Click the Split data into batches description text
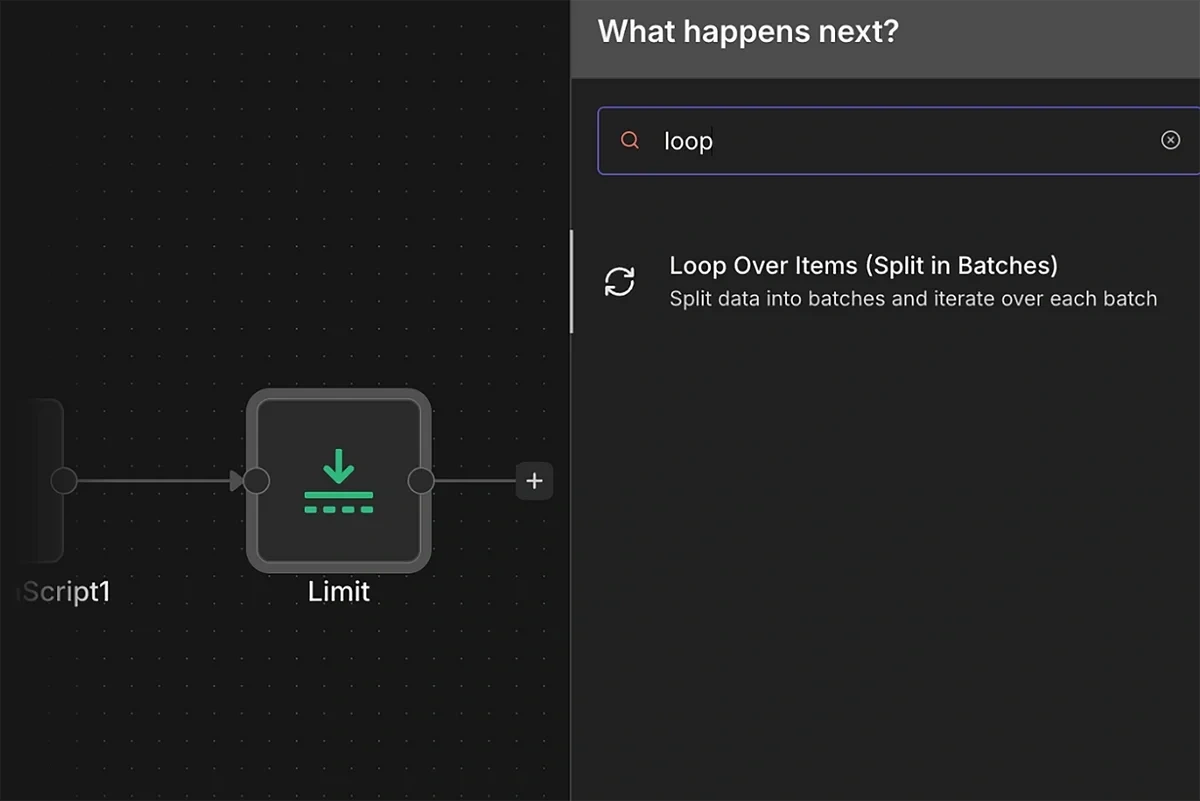Screen dimensions: 1200x801 pos(913,298)
